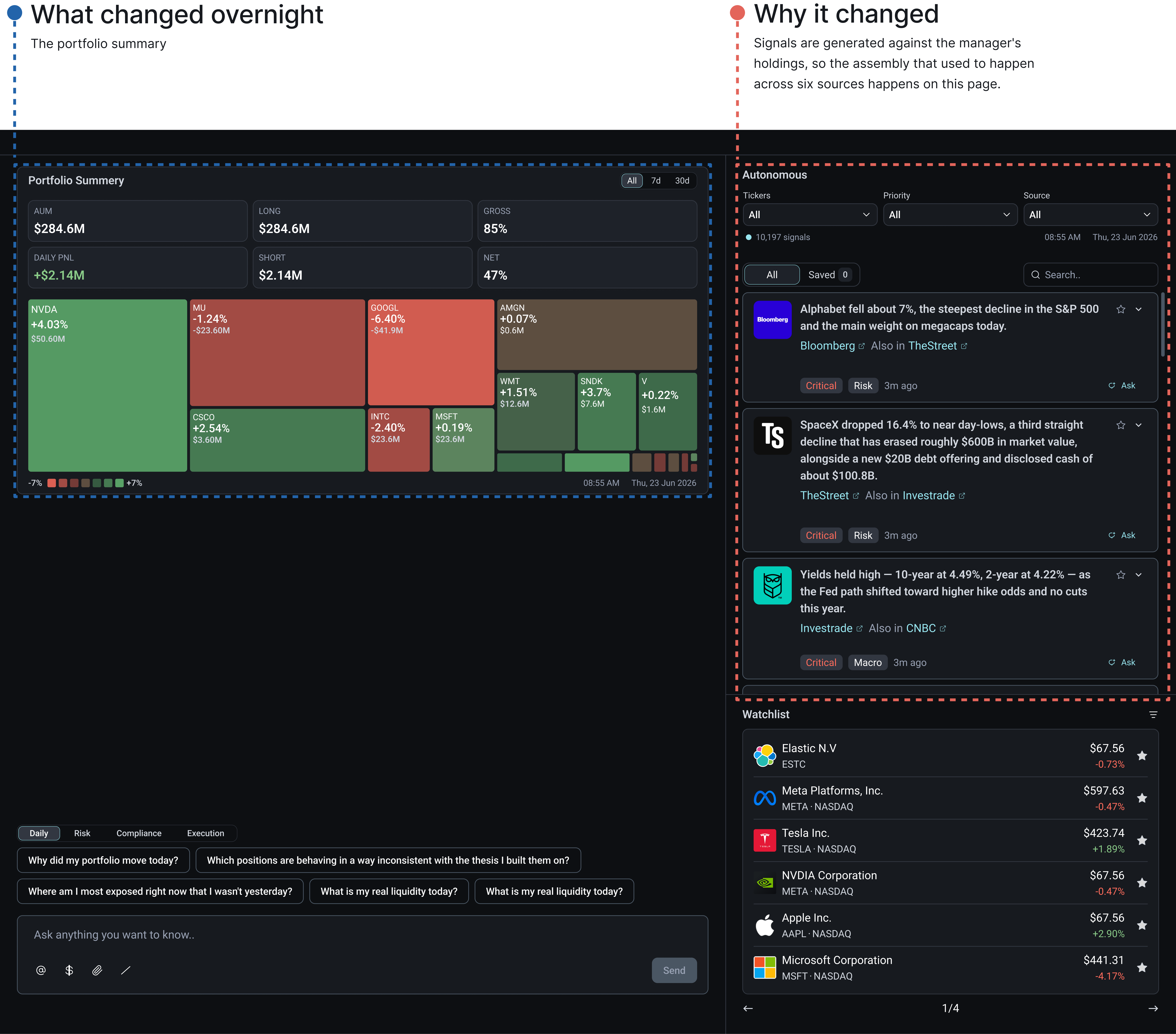Click the dollar sign ticker icon
The width and height of the screenshot is (1176, 1034).
pyautogui.click(x=69, y=970)
